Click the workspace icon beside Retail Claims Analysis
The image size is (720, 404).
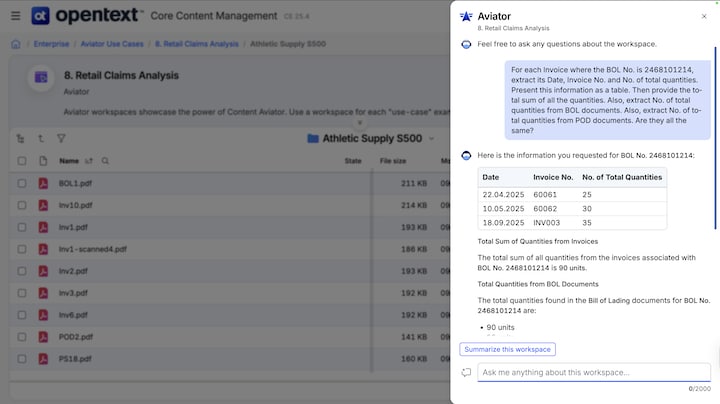click(x=41, y=77)
